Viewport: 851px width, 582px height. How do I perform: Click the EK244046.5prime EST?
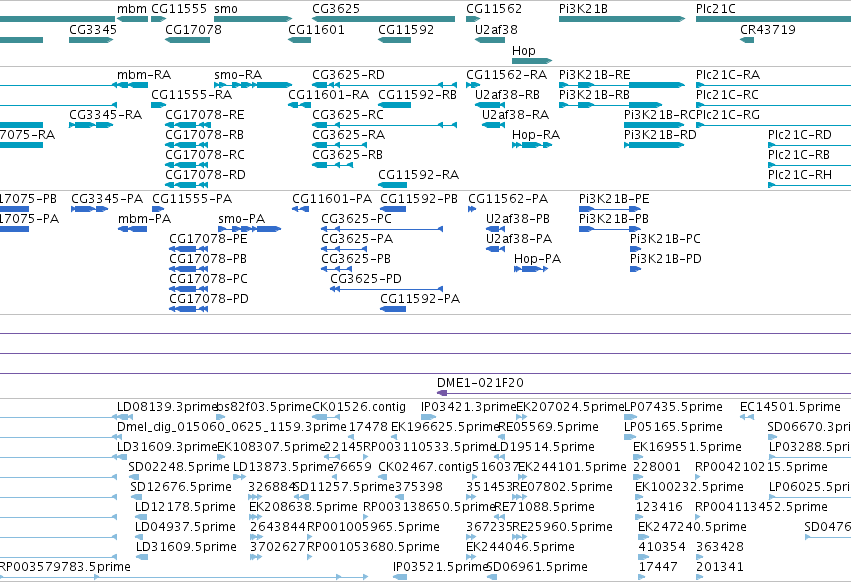473,556
